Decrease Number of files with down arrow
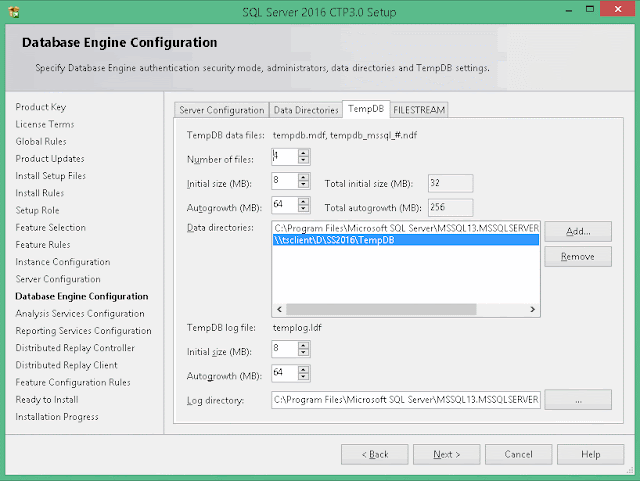 coord(303,160)
